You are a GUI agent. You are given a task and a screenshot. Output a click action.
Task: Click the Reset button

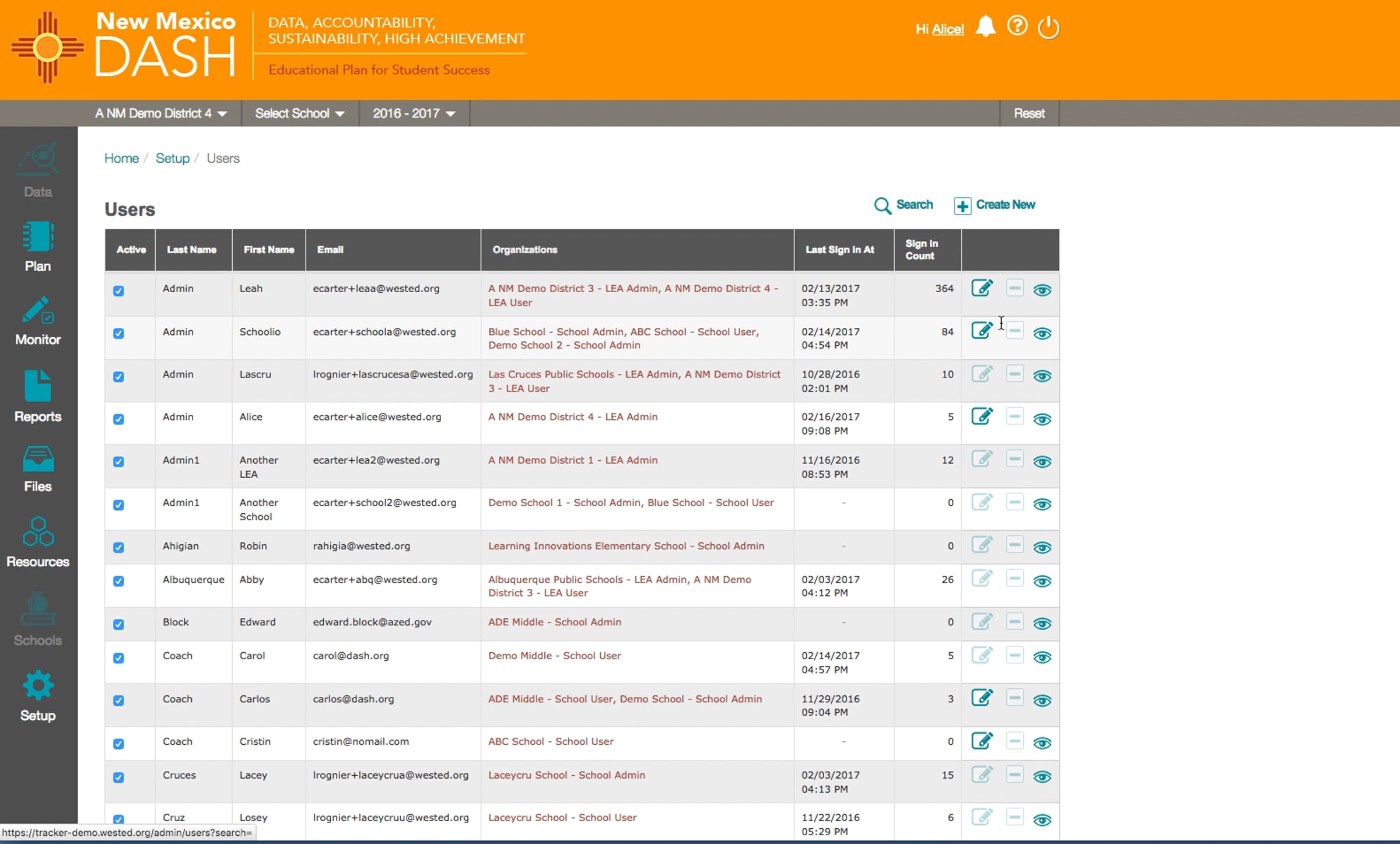click(1028, 113)
